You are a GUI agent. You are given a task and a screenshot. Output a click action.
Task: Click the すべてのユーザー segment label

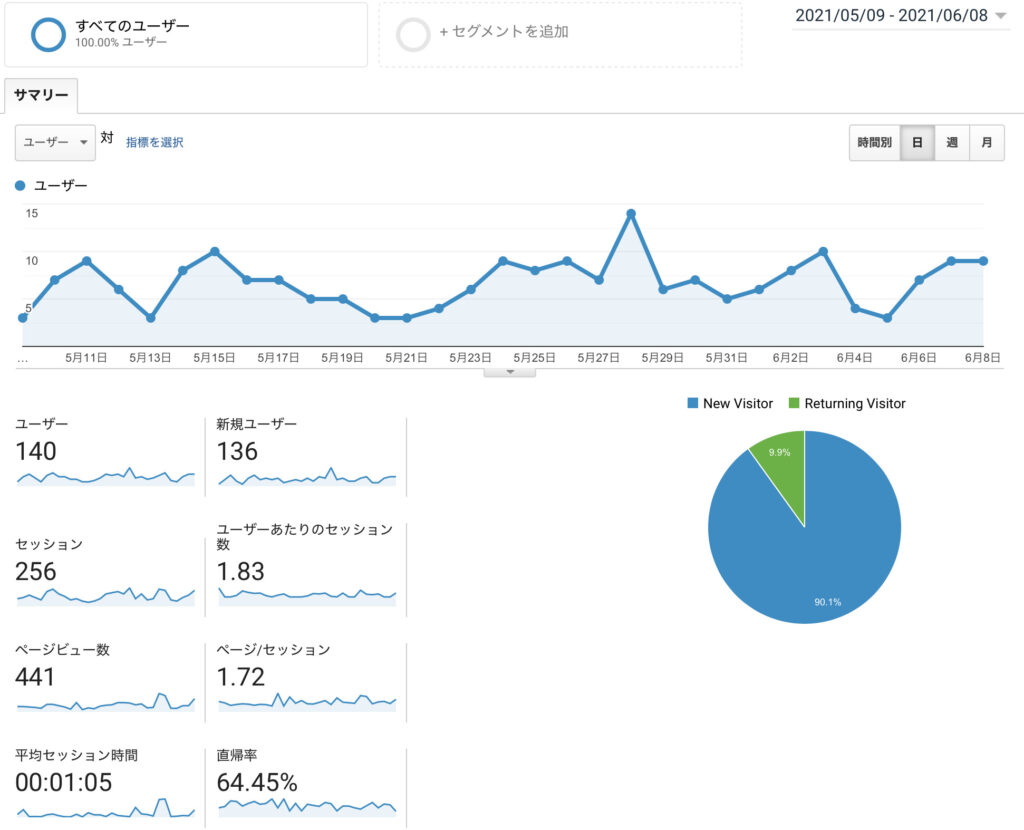point(133,25)
